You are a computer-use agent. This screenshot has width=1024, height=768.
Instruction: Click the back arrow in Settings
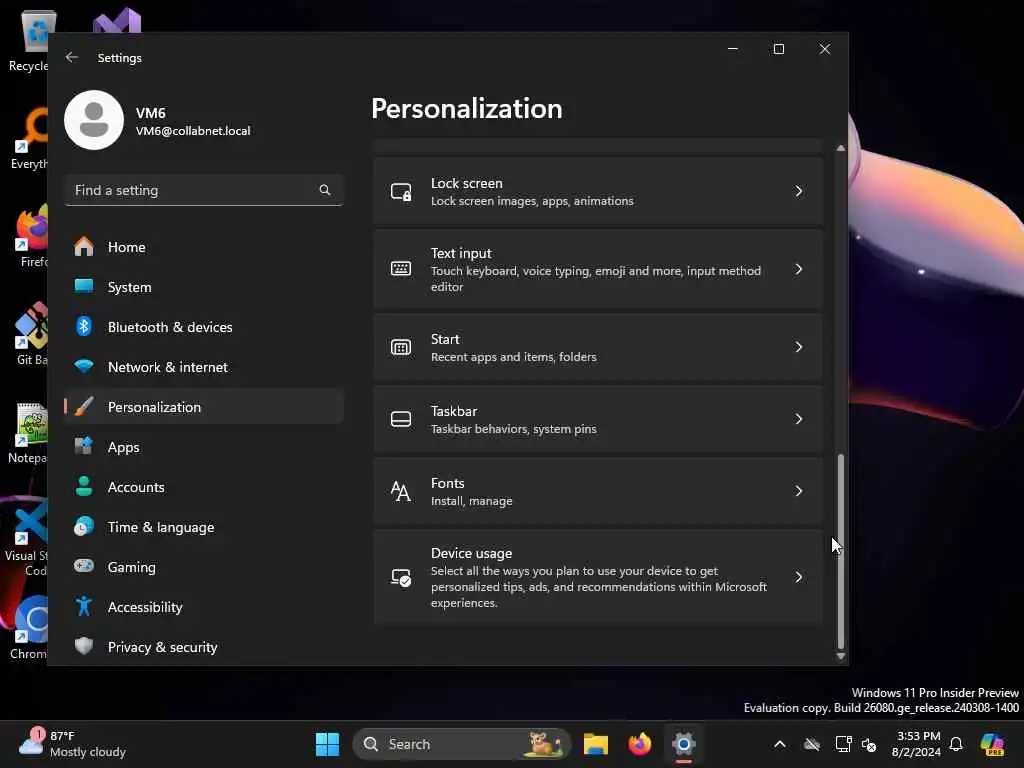[x=72, y=57]
